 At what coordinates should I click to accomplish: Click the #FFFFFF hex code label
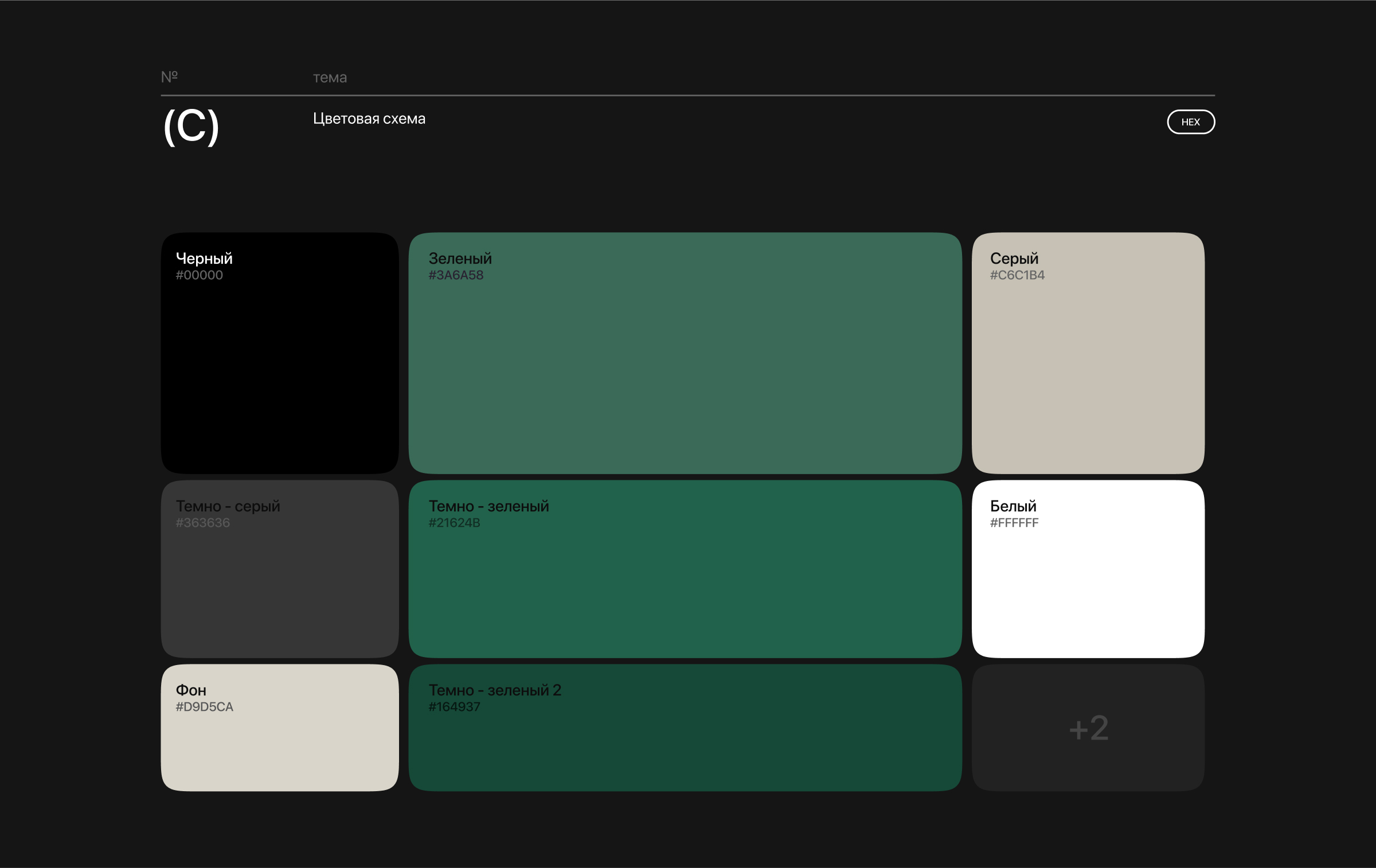(1014, 523)
